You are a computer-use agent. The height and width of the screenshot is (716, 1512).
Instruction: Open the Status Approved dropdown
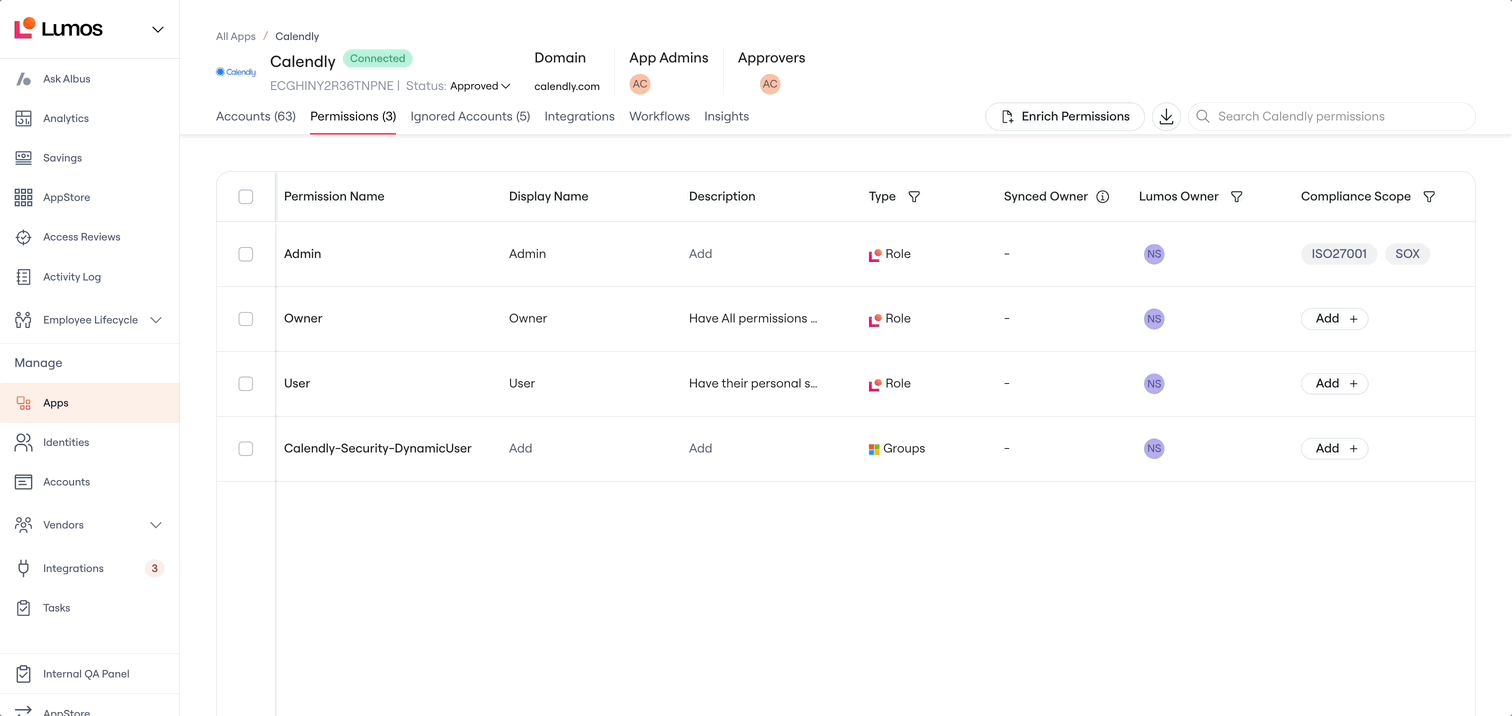pos(480,86)
